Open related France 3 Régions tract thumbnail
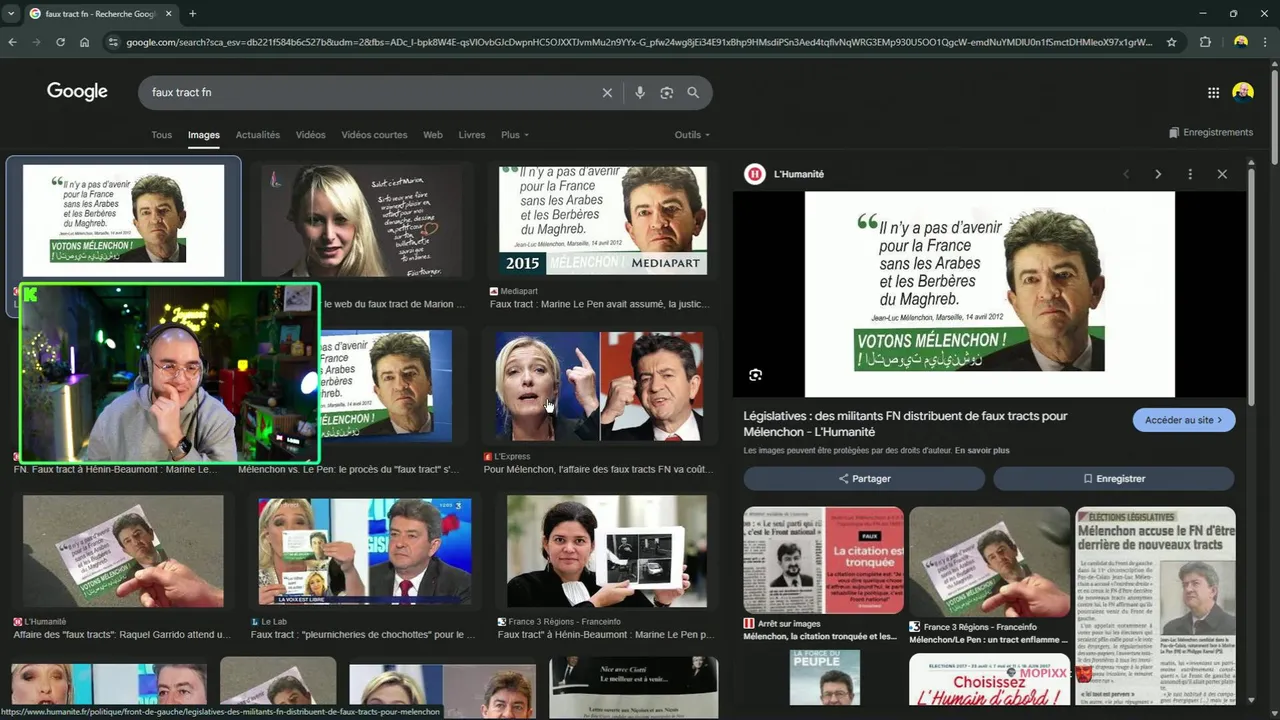 989,562
